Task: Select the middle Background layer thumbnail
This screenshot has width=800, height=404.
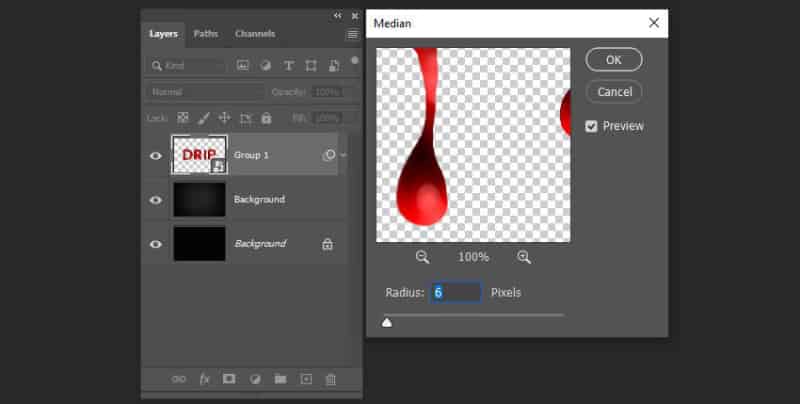Action: (199, 199)
